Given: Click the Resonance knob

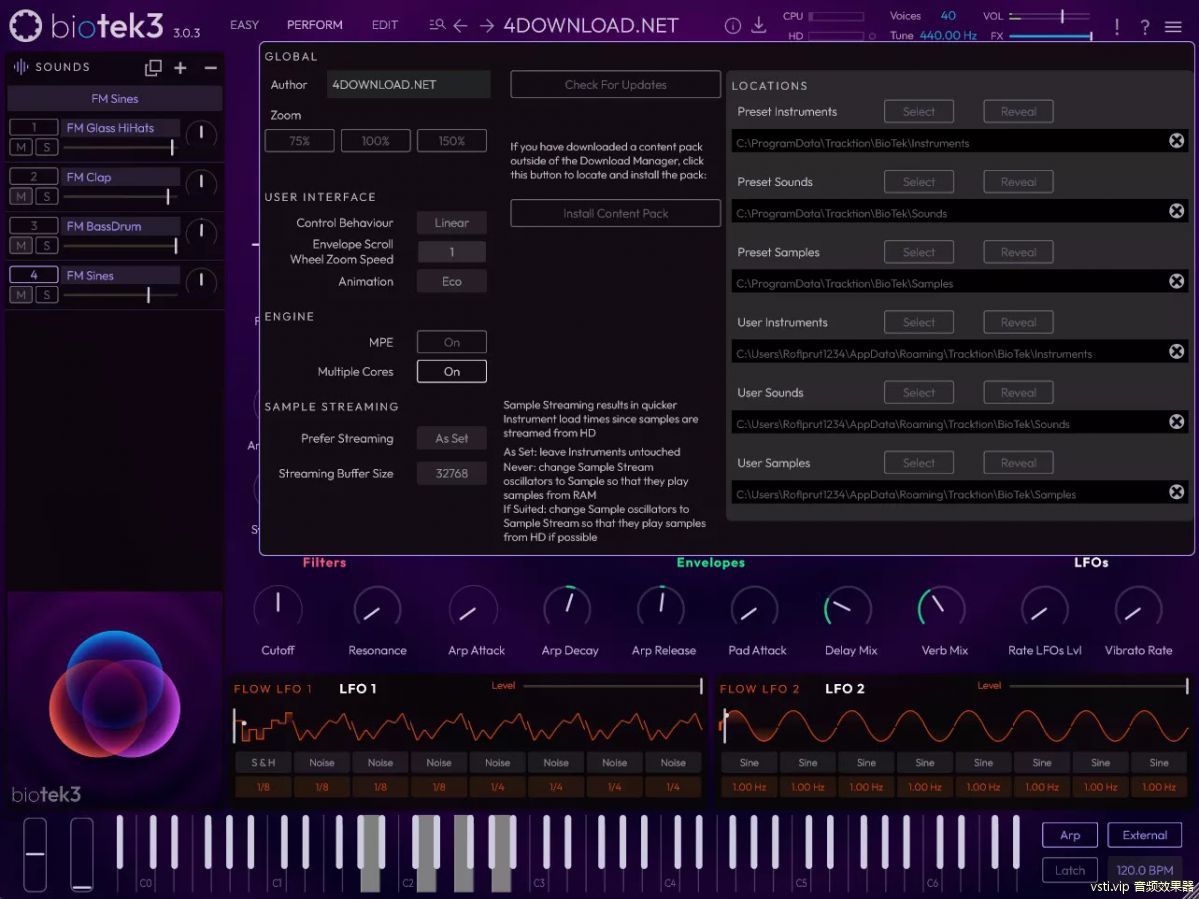Looking at the screenshot, I should pos(377,609).
